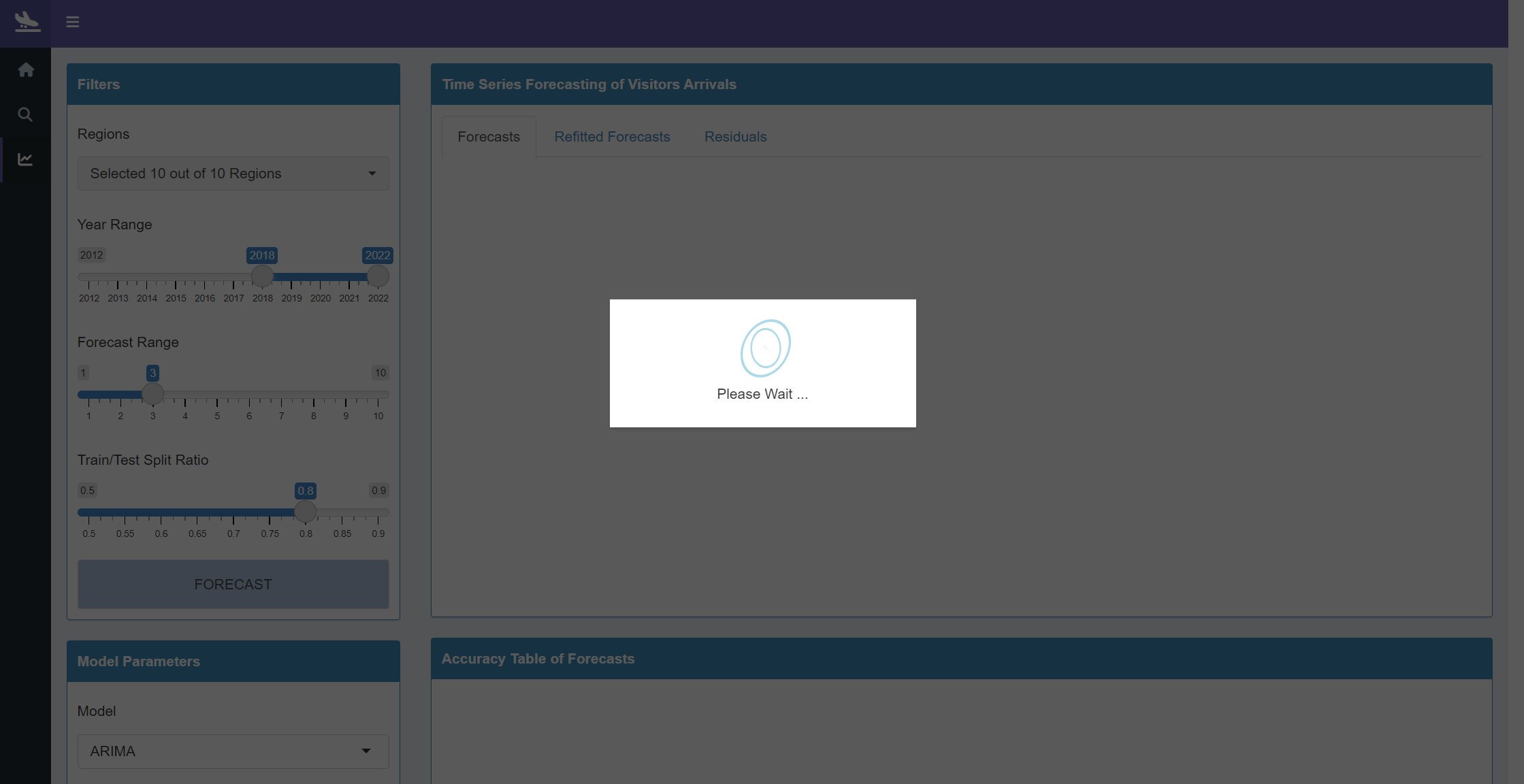Open the line chart sidebar icon
1524x784 pixels.
point(25,159)
